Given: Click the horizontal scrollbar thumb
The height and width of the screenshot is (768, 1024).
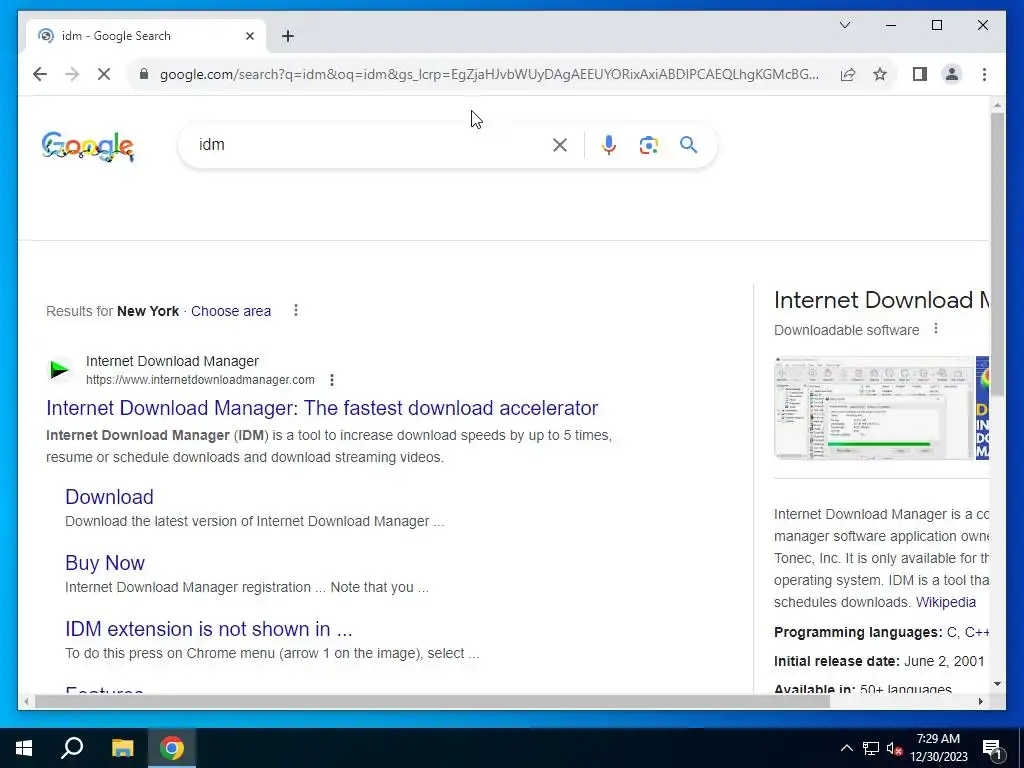Looking at the screenshot, I should click(432, 701).
